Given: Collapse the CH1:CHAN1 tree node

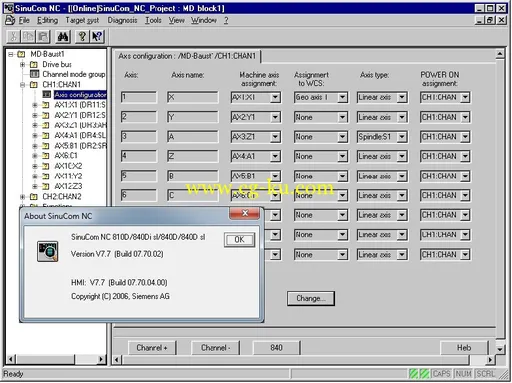Looking at the screenshot, I should [x=23, y=85].
